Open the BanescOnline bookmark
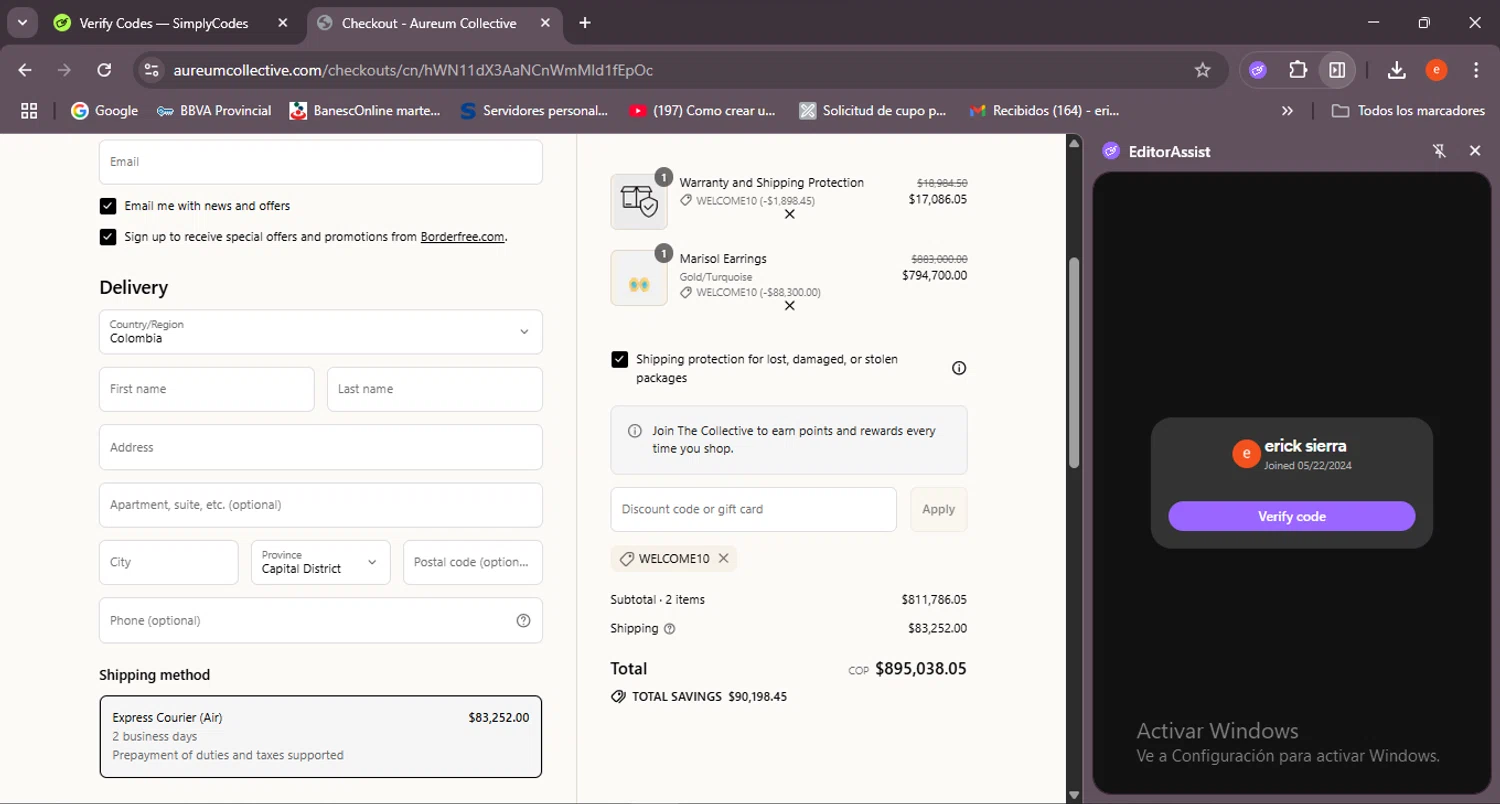The width and height of the screenshot is (1500, 804). 365,111
